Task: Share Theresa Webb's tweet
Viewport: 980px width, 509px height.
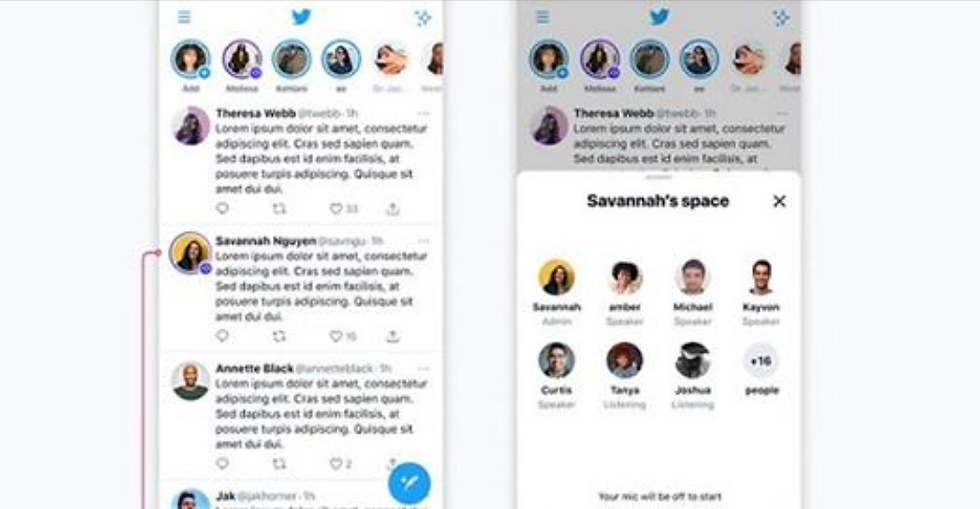Action: tap(392, 208)
